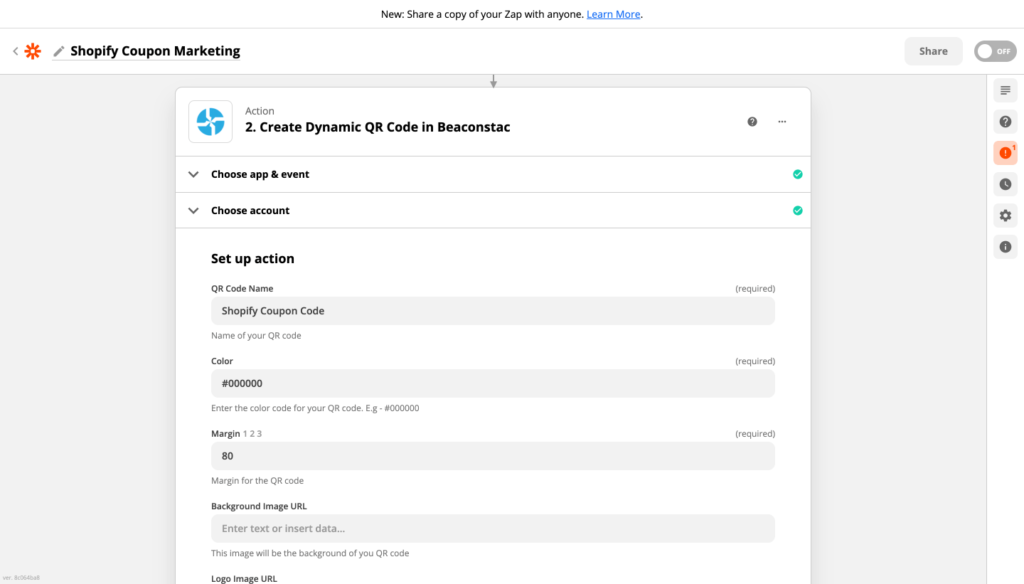Click the info icon in the right sidebar
1024x584 pixels.
click(1005, 246)
